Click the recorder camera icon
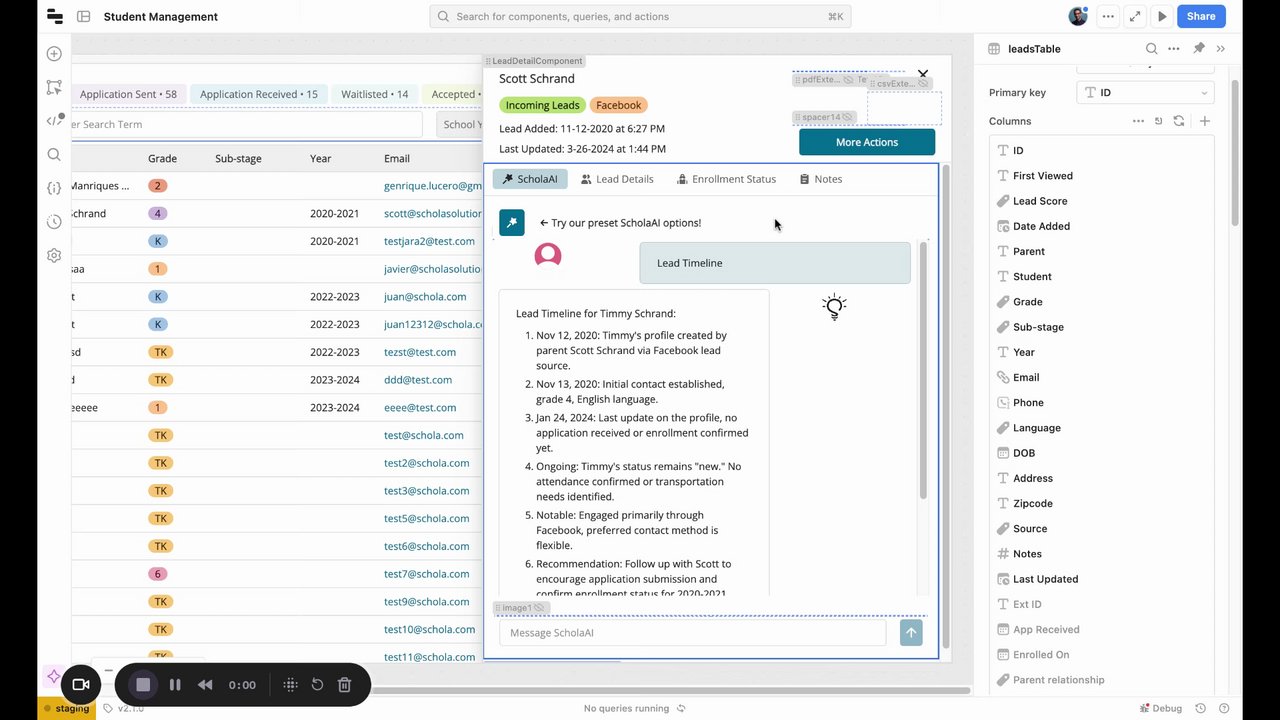Image resolution: width=1280 pixels, height=720 pixels. [x=81, y=685]
